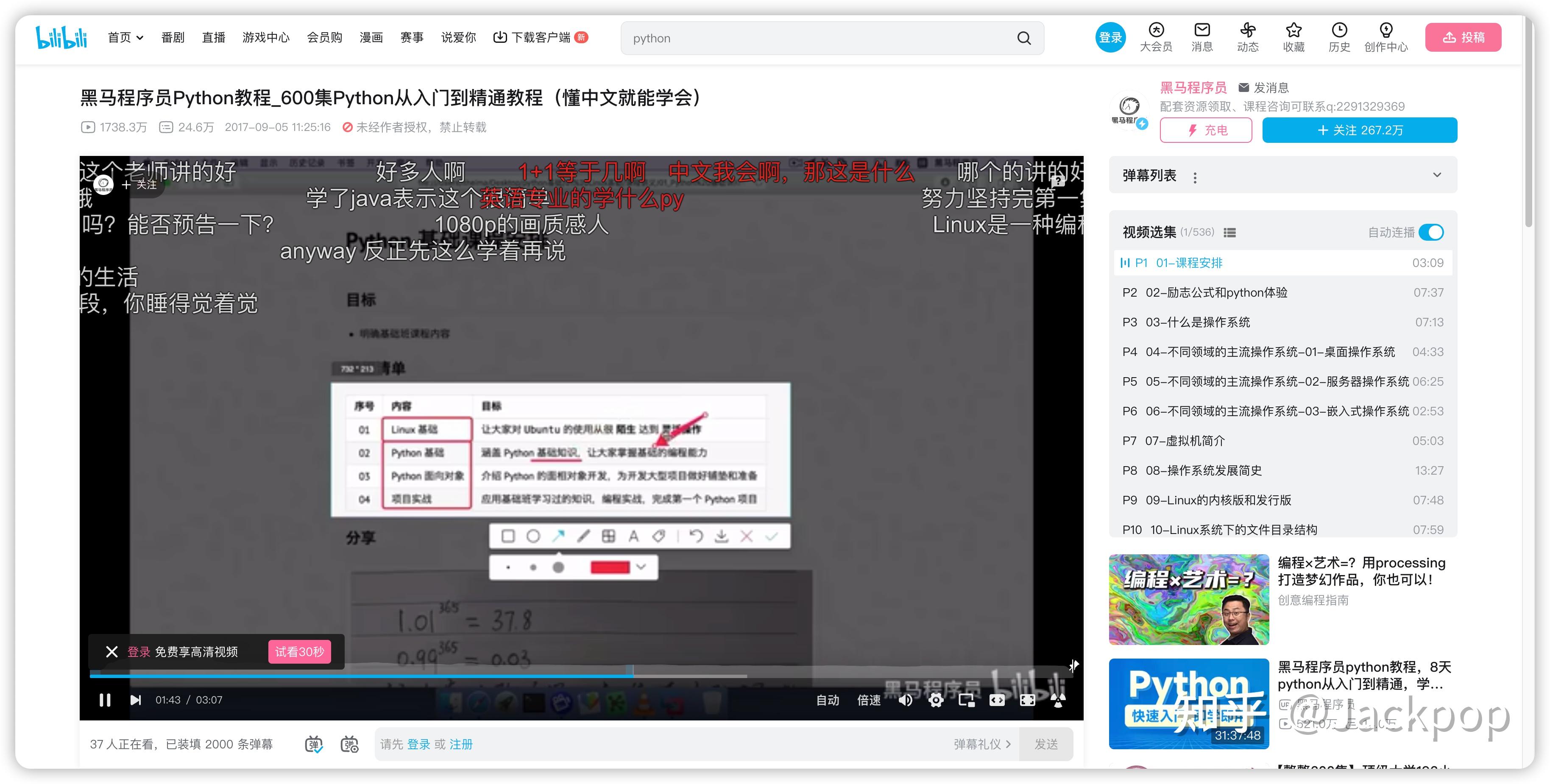Pause the video playback
Viewport: 1550px width, 784px height.
point(105,700)
